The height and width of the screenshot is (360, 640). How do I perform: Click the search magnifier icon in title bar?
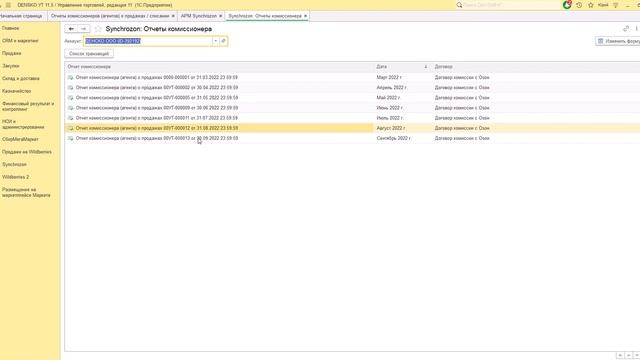click(459, 5)
